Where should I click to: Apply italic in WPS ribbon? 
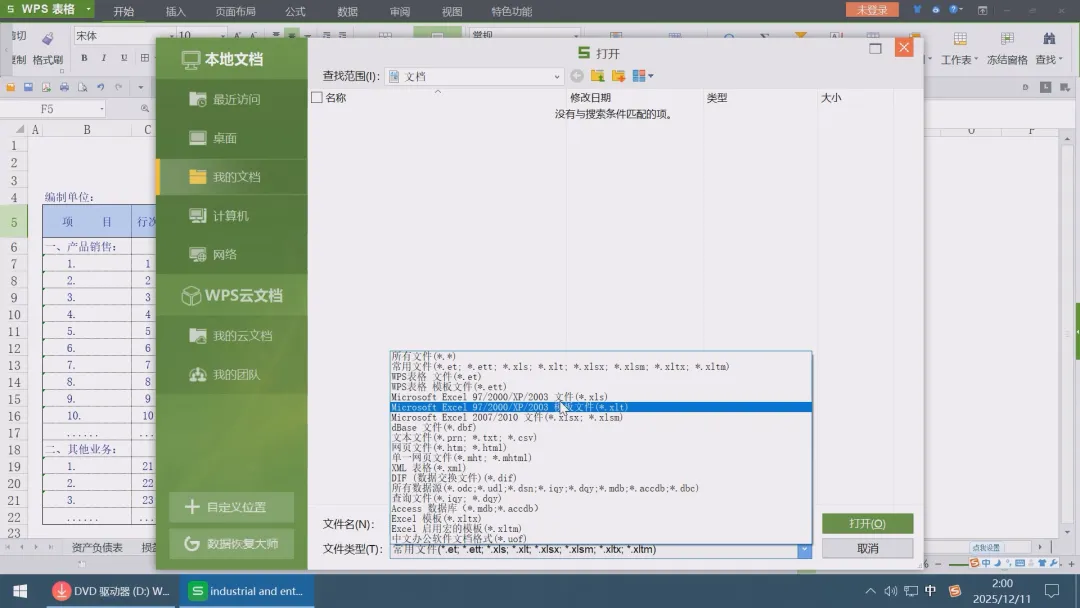click(103, 58)
